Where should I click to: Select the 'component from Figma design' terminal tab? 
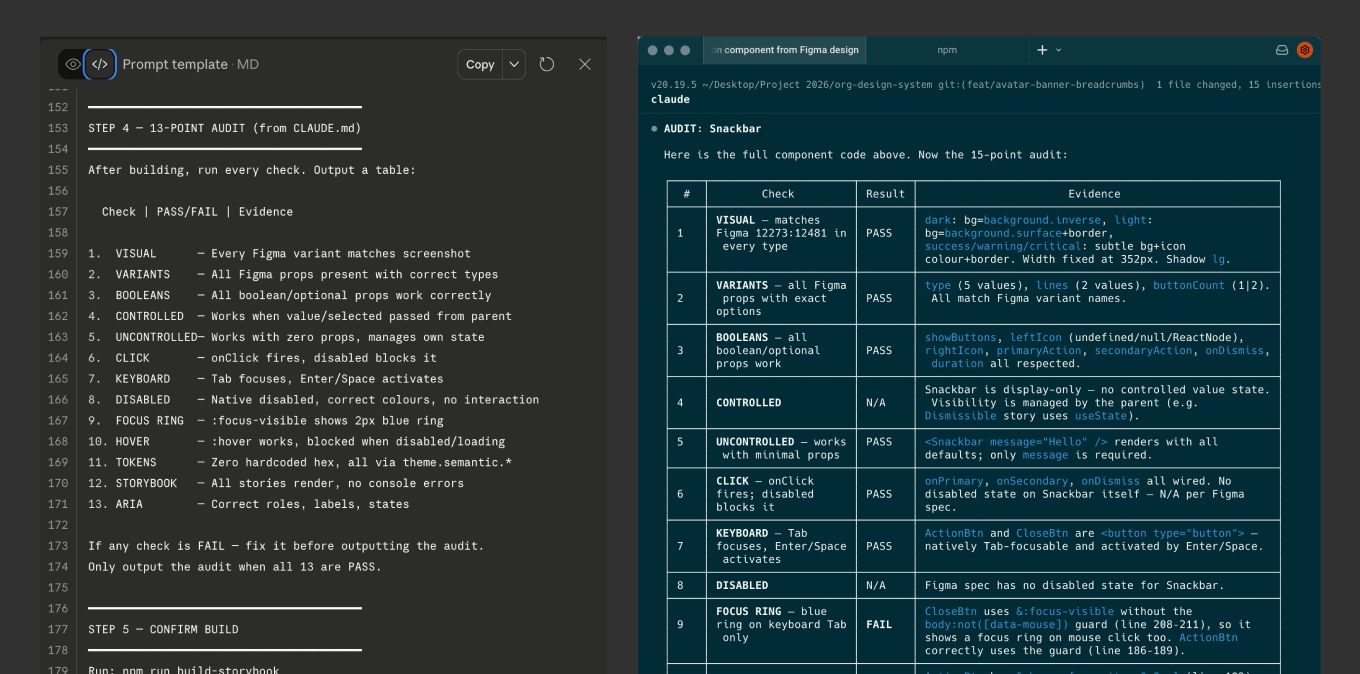click(784, 50)
